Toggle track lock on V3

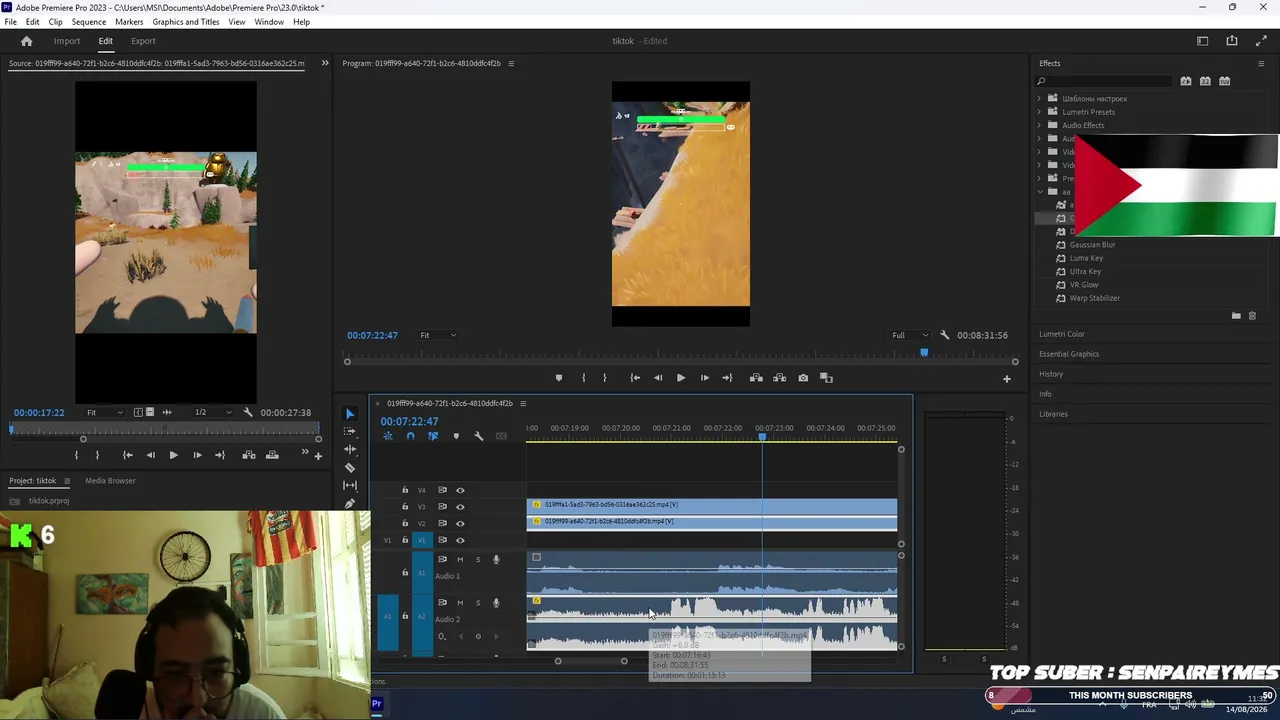[x=405, y=507]
